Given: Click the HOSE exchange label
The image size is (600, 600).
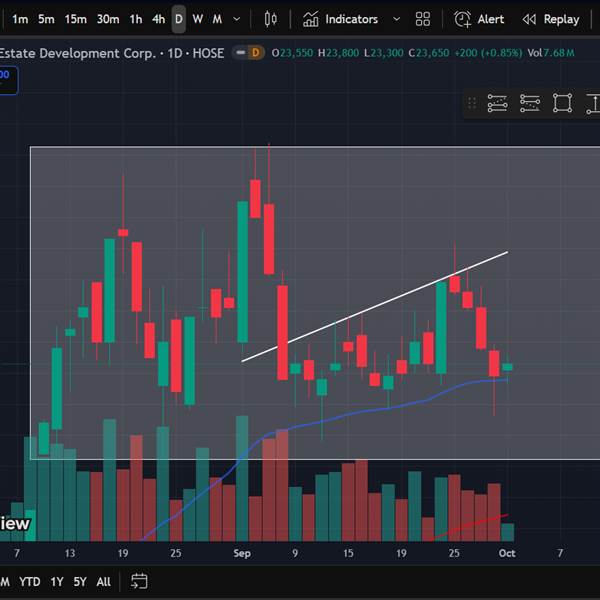Looking at the screenshot, I should [208, 53].
